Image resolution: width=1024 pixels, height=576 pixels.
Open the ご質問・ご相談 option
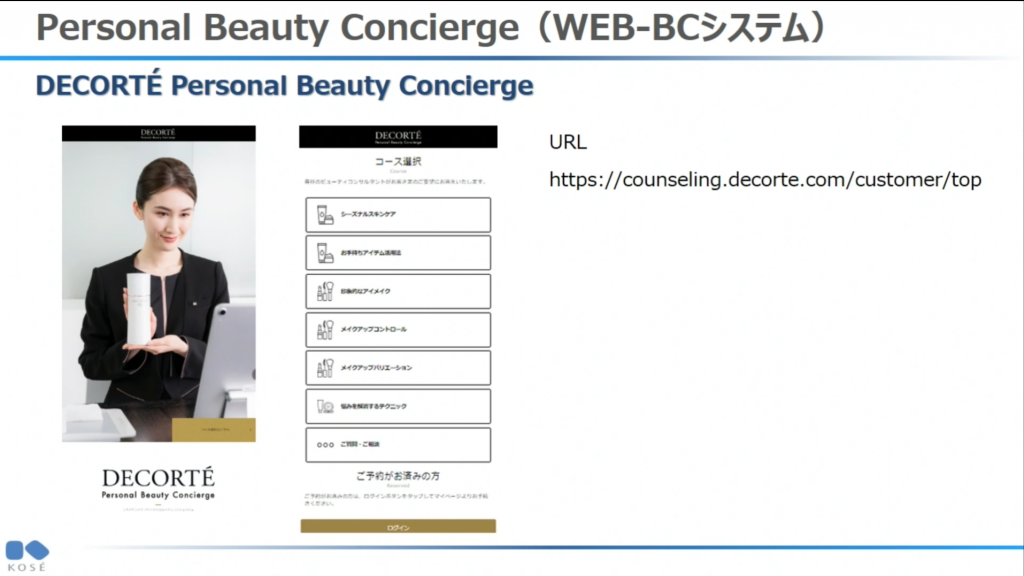[x=398, y=444]
